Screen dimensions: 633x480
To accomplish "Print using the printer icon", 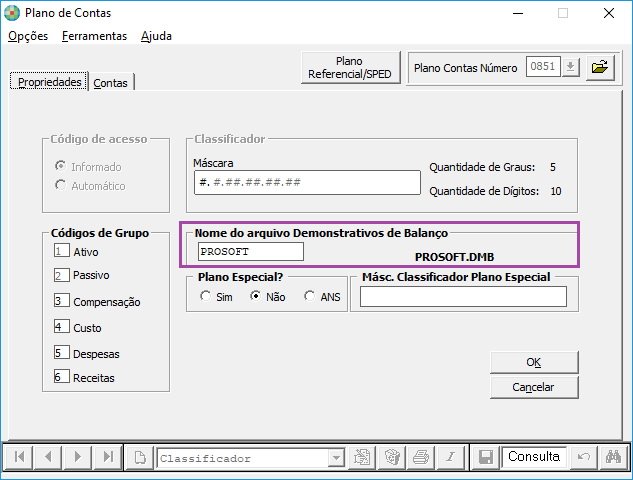I will 421,457.
